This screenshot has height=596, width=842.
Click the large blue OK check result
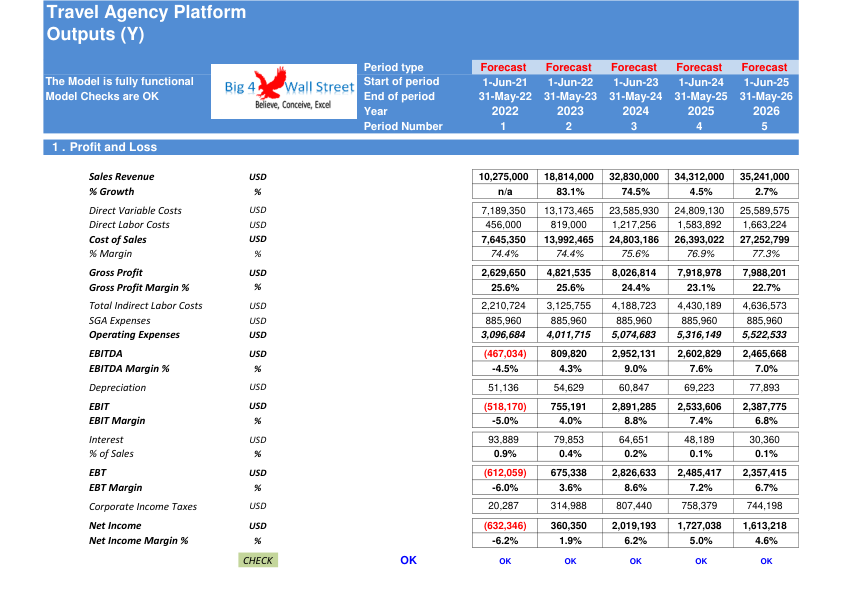coord(408,560)
